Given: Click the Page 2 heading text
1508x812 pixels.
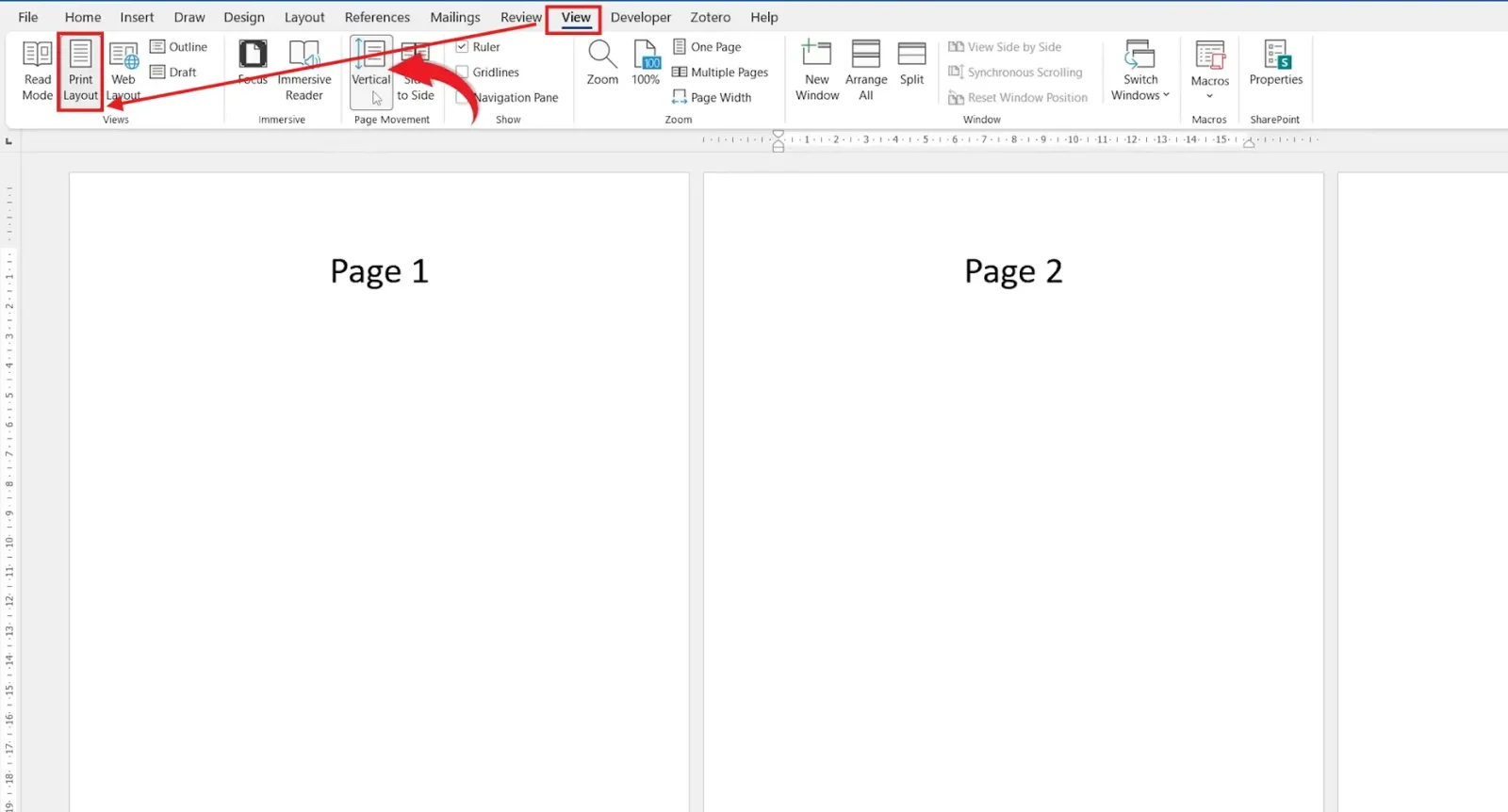Looking at the screenshot, I should (1013, 271).
